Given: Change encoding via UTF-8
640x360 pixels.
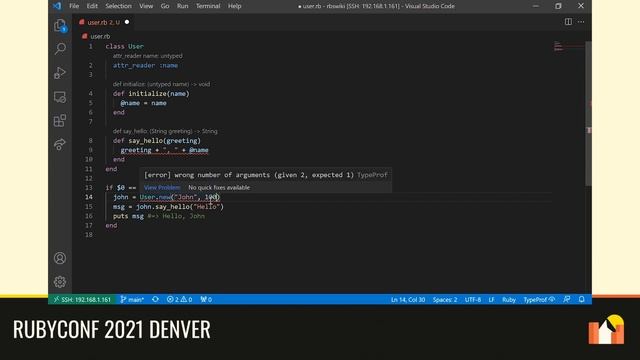Looking at the screenshot, I should click(x=473, y=300).
